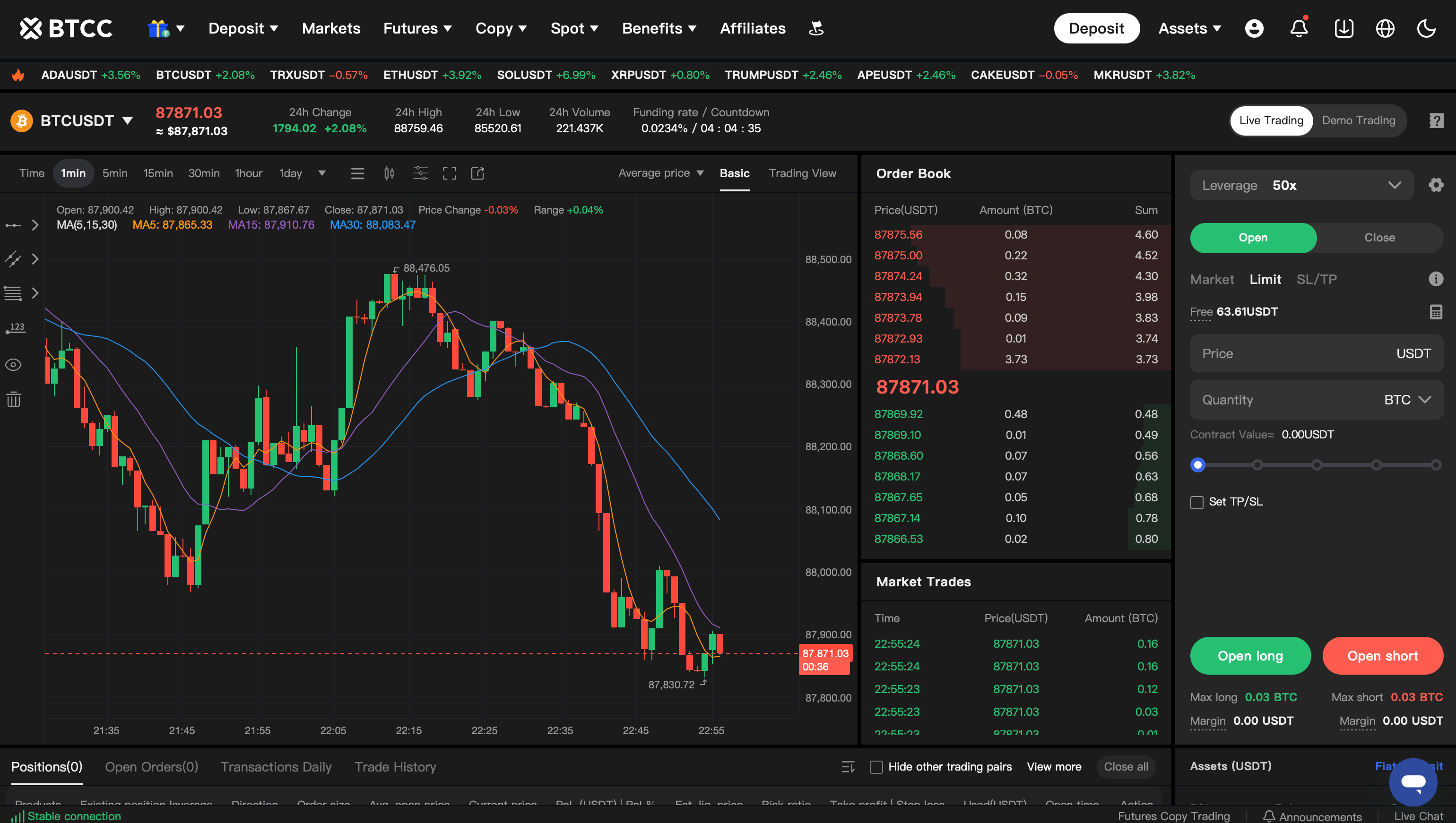Open the language globe icon
Screen dimensions: 1456x823
pyautogui.click(x=1385, y=28)
